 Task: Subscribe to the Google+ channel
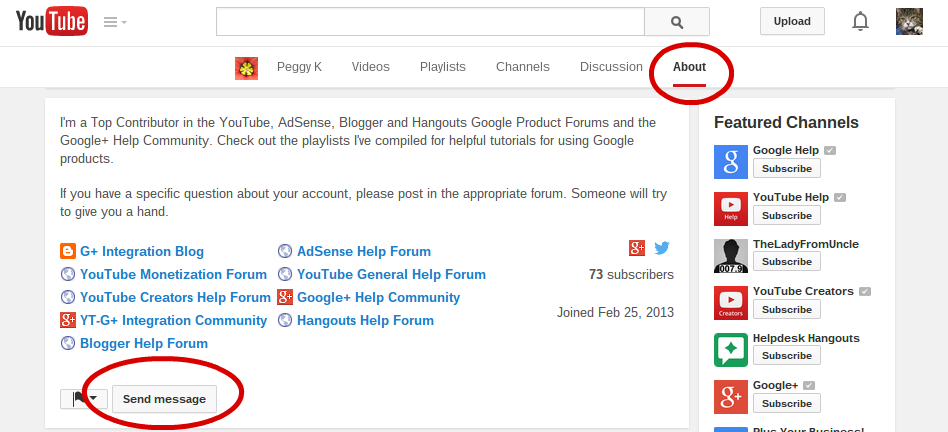click(x=787, y=404)
